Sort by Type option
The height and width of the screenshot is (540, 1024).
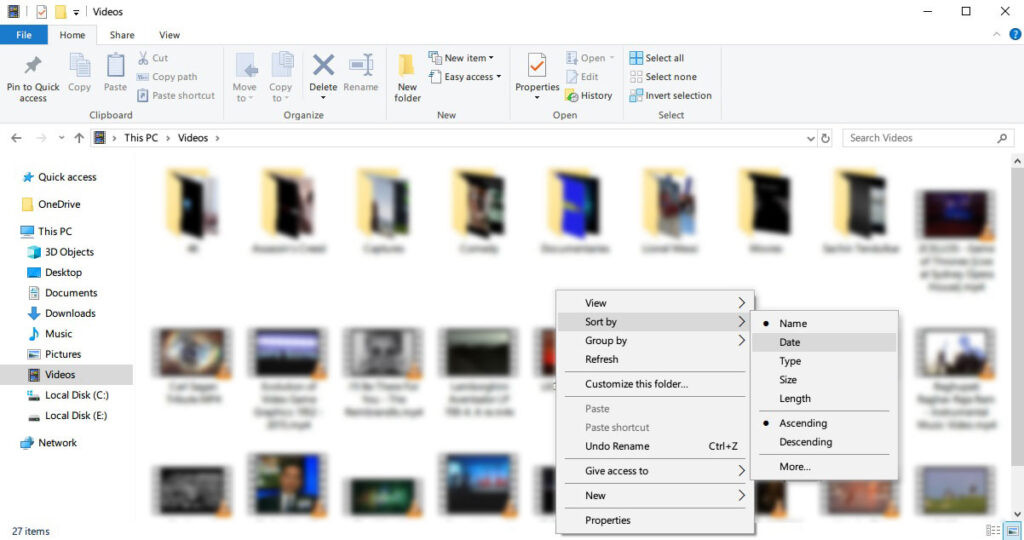tap(824, 361)
